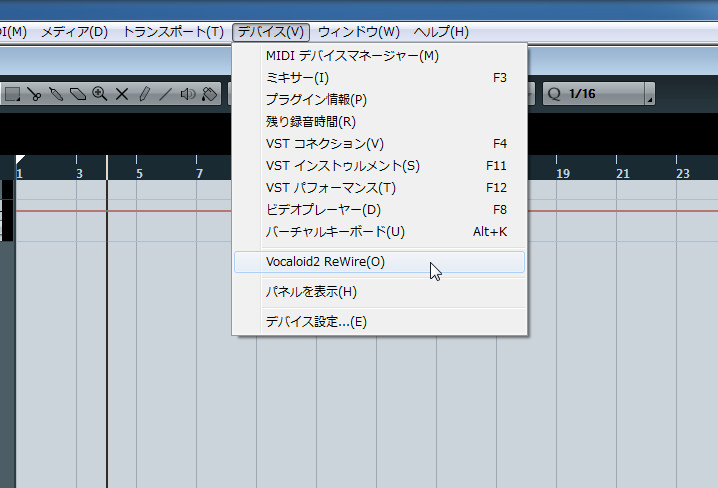This screenshot has width=718, height=488.
Task: Choose ミキサー(I) from the menu
Action: (380, 78)
